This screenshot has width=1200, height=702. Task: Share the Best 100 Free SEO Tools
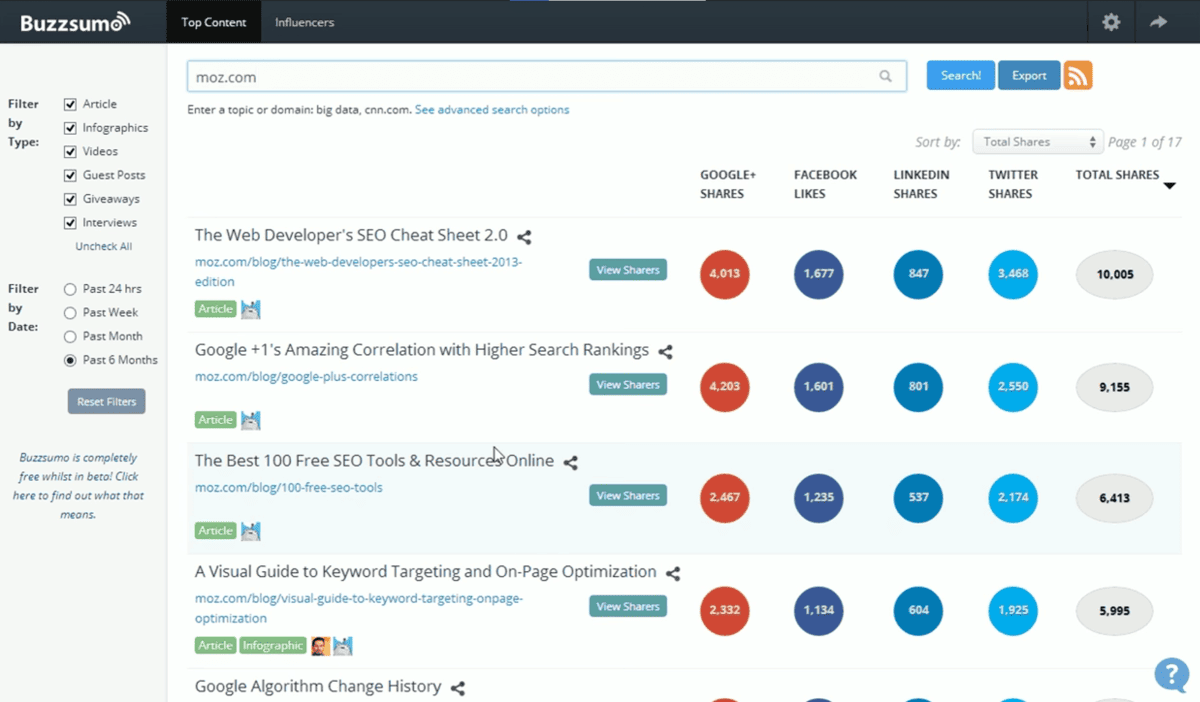(x=570, y=463)
